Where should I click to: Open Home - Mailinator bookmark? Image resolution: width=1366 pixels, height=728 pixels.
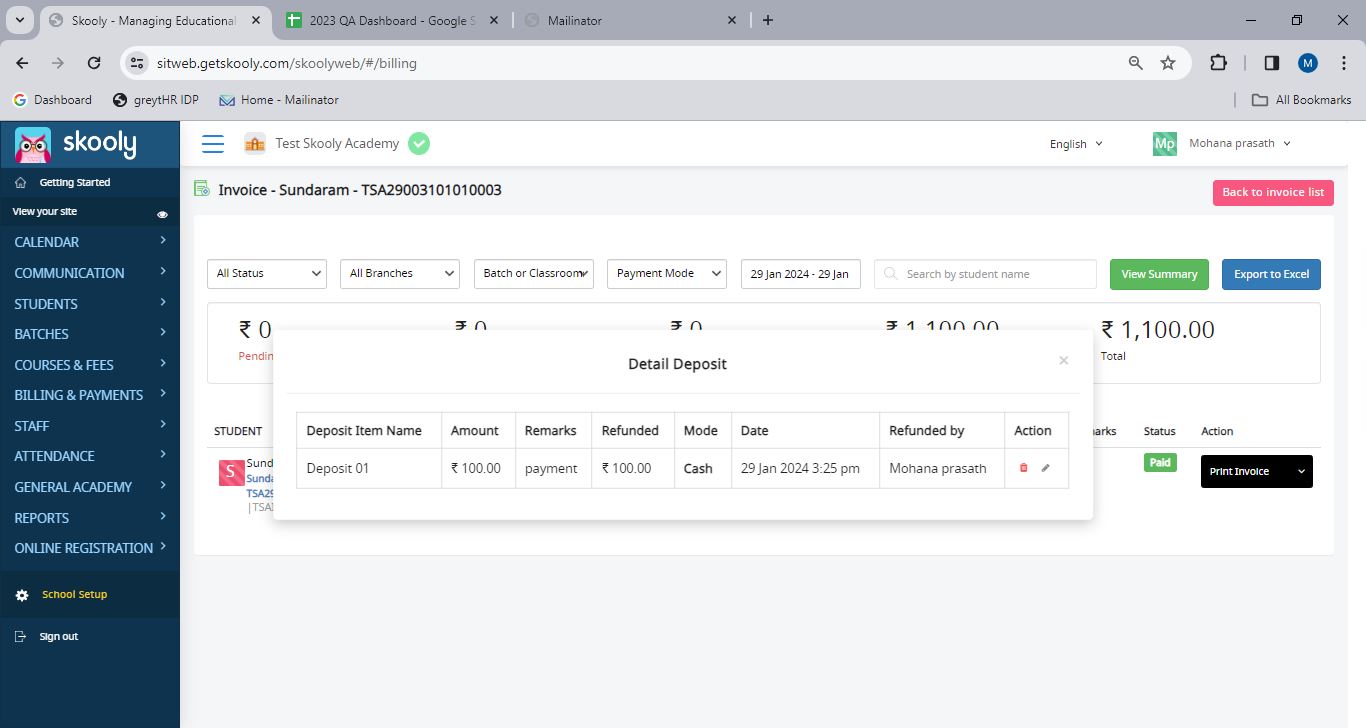tap(279, 100)
